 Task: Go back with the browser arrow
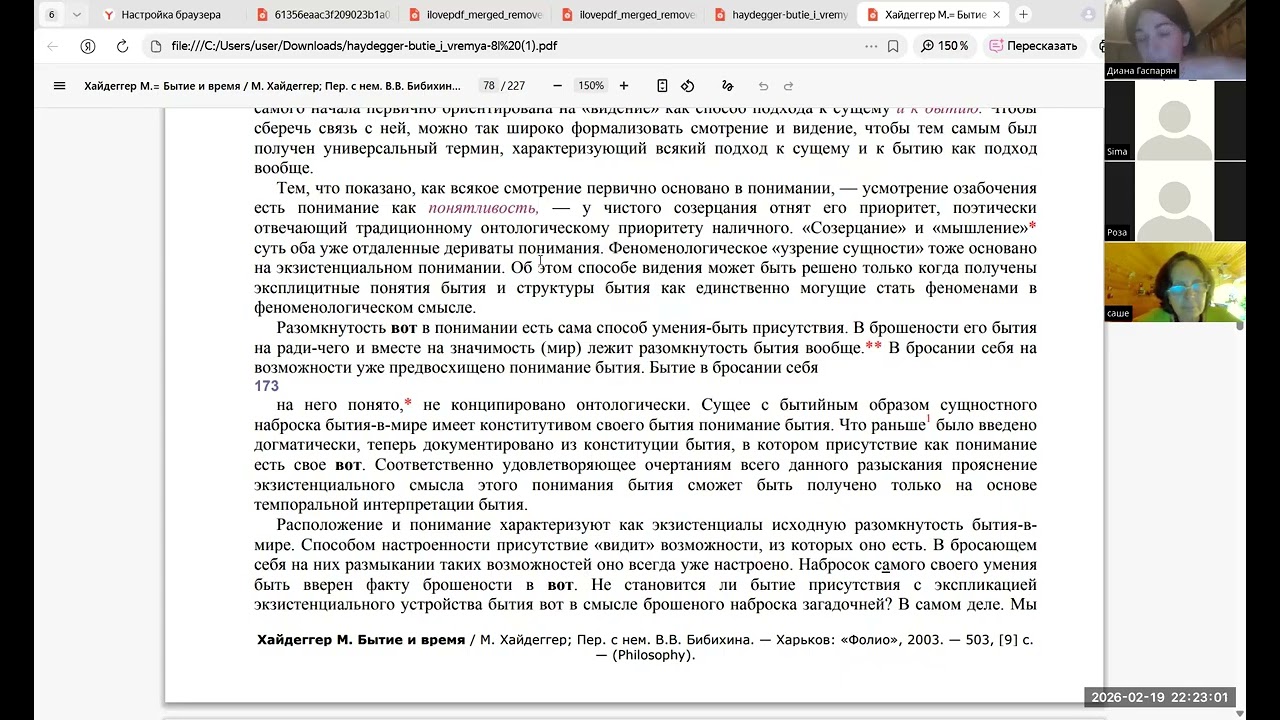[53, 46]
